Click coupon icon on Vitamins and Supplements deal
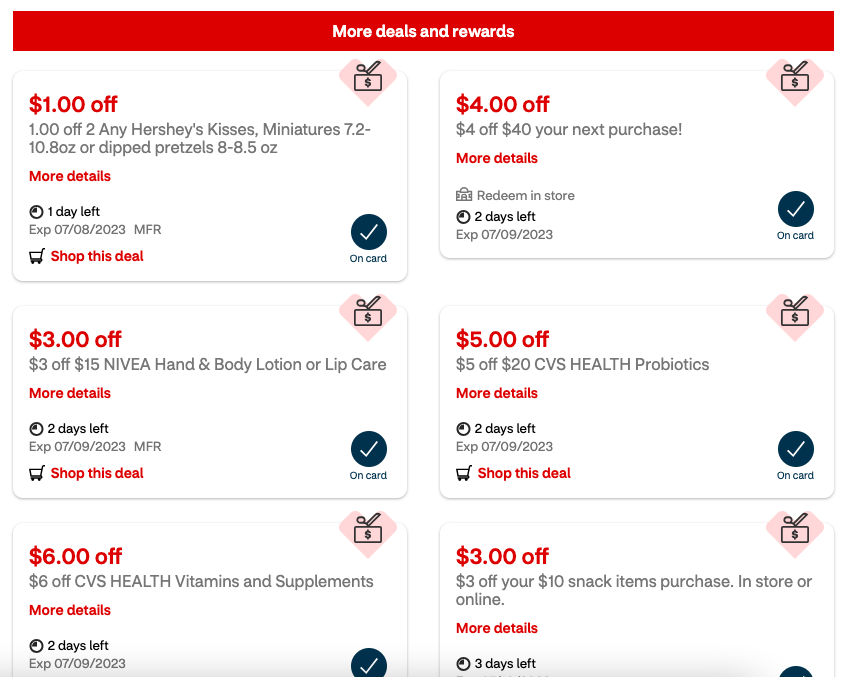852x677 pixels. tap(368, 528)
